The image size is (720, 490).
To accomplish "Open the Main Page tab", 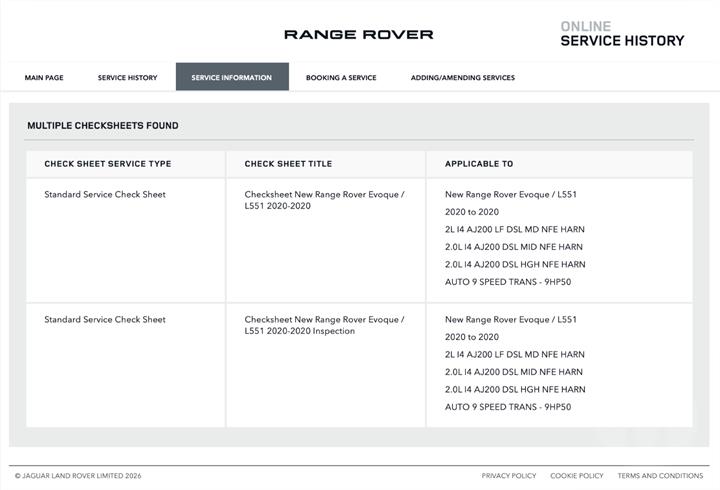I will click(x=44, y=78).
